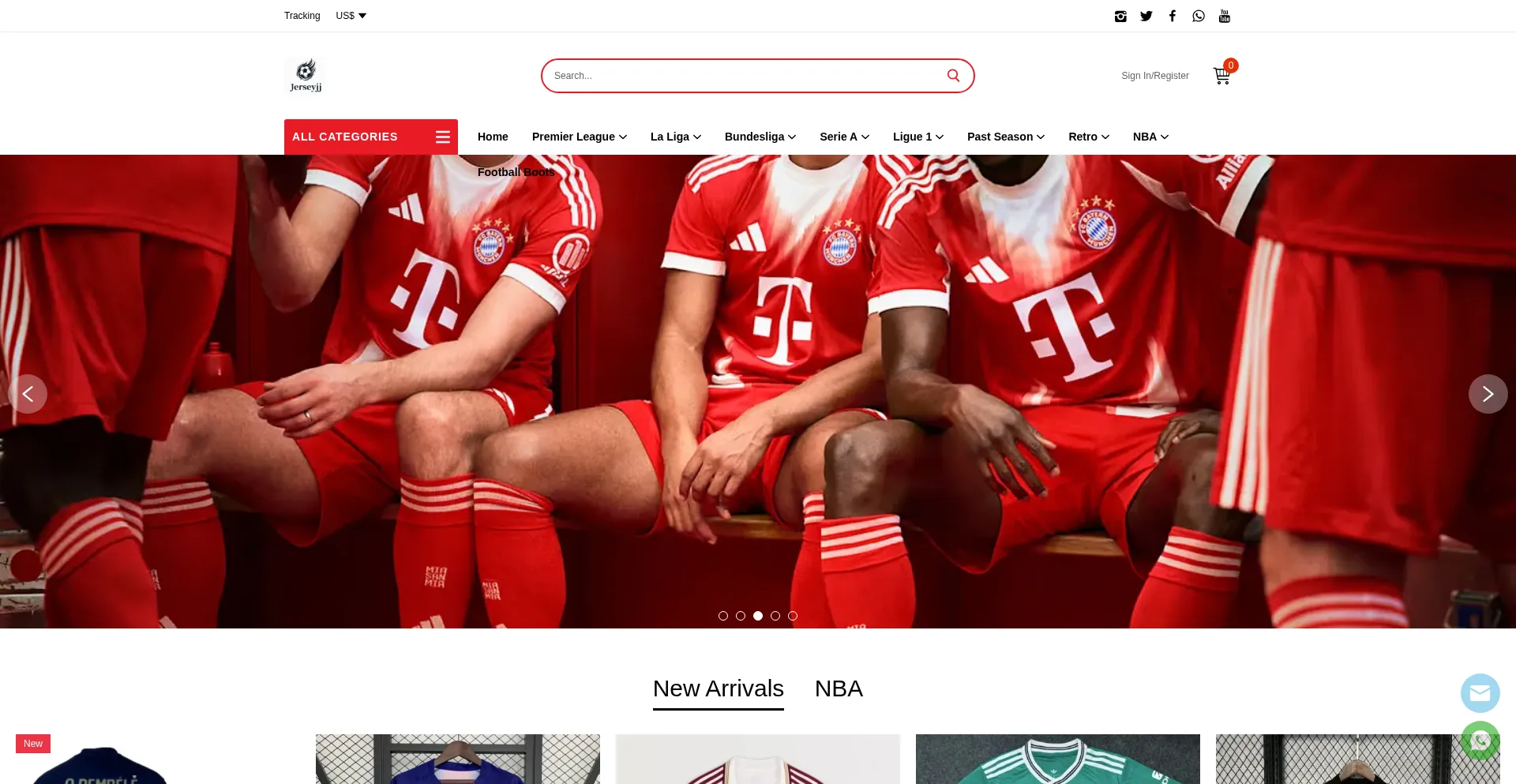Expand the Bundesliga dropdown menu
Screen dimensions: 1516x784
(760, 137)
